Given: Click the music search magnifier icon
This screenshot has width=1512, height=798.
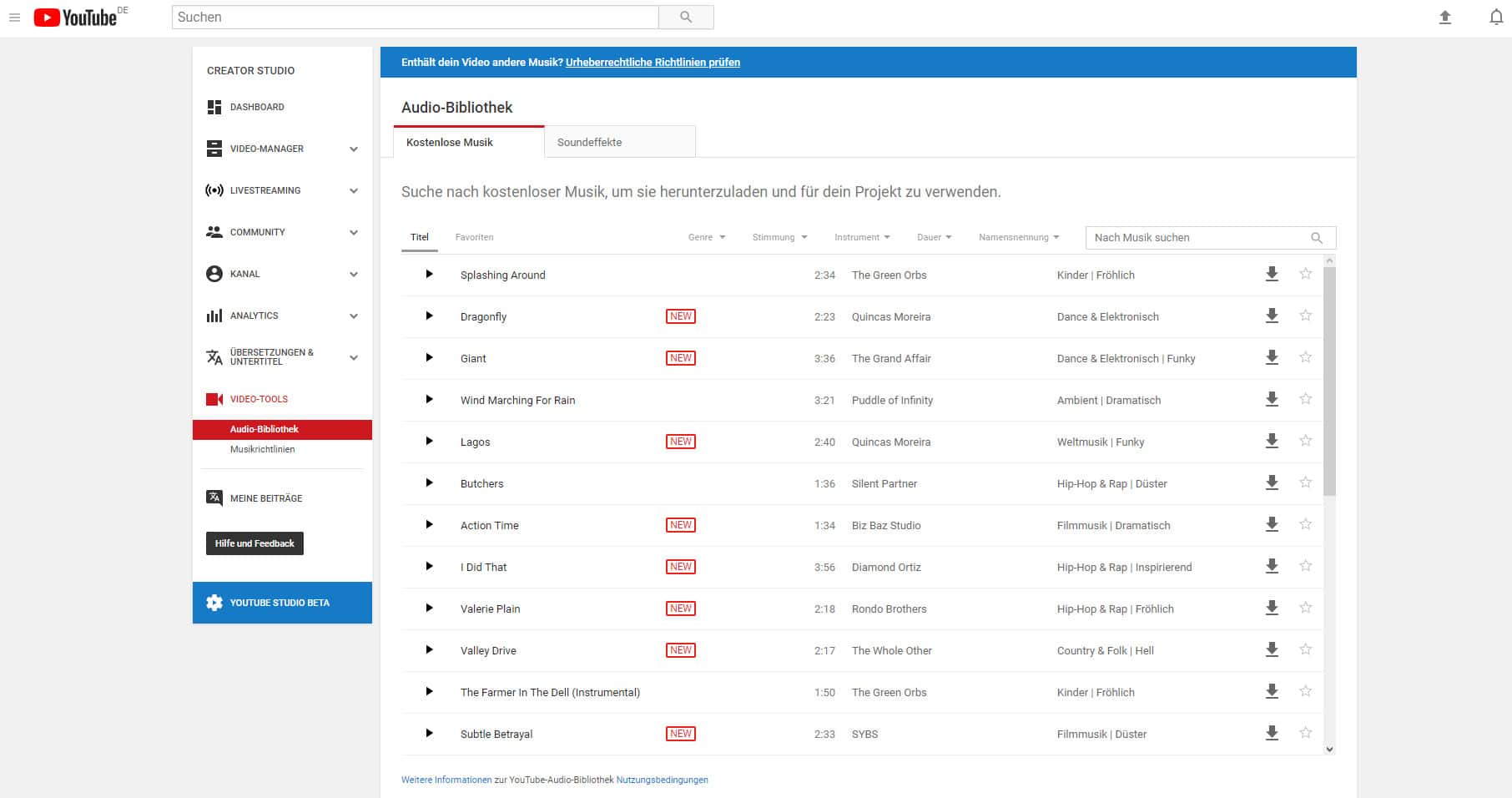Looking at the screenshot, I should (1317, 238).
